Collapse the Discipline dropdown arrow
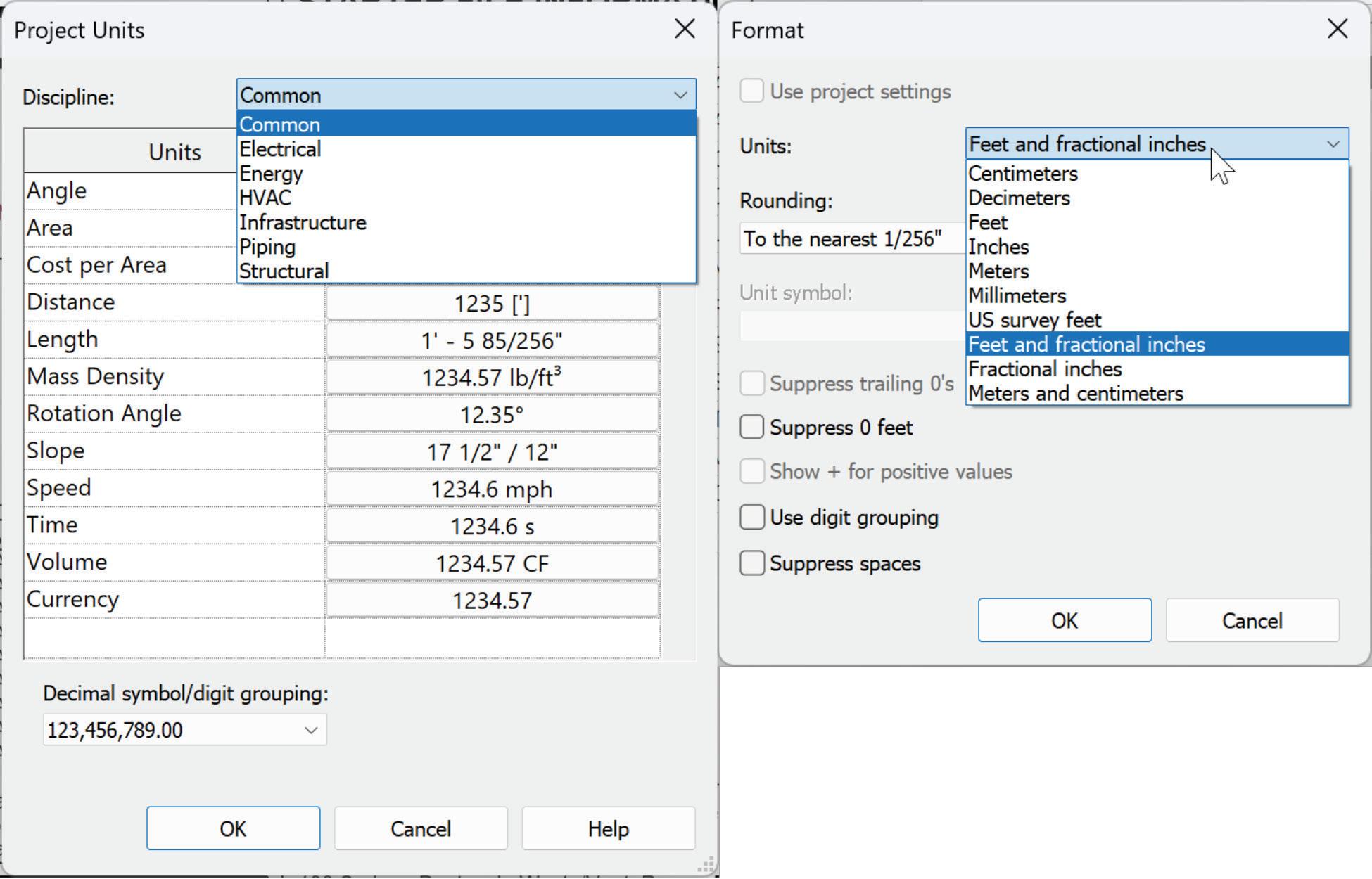Viewport: 1372px width, 879px height. (x=680, y=95)
